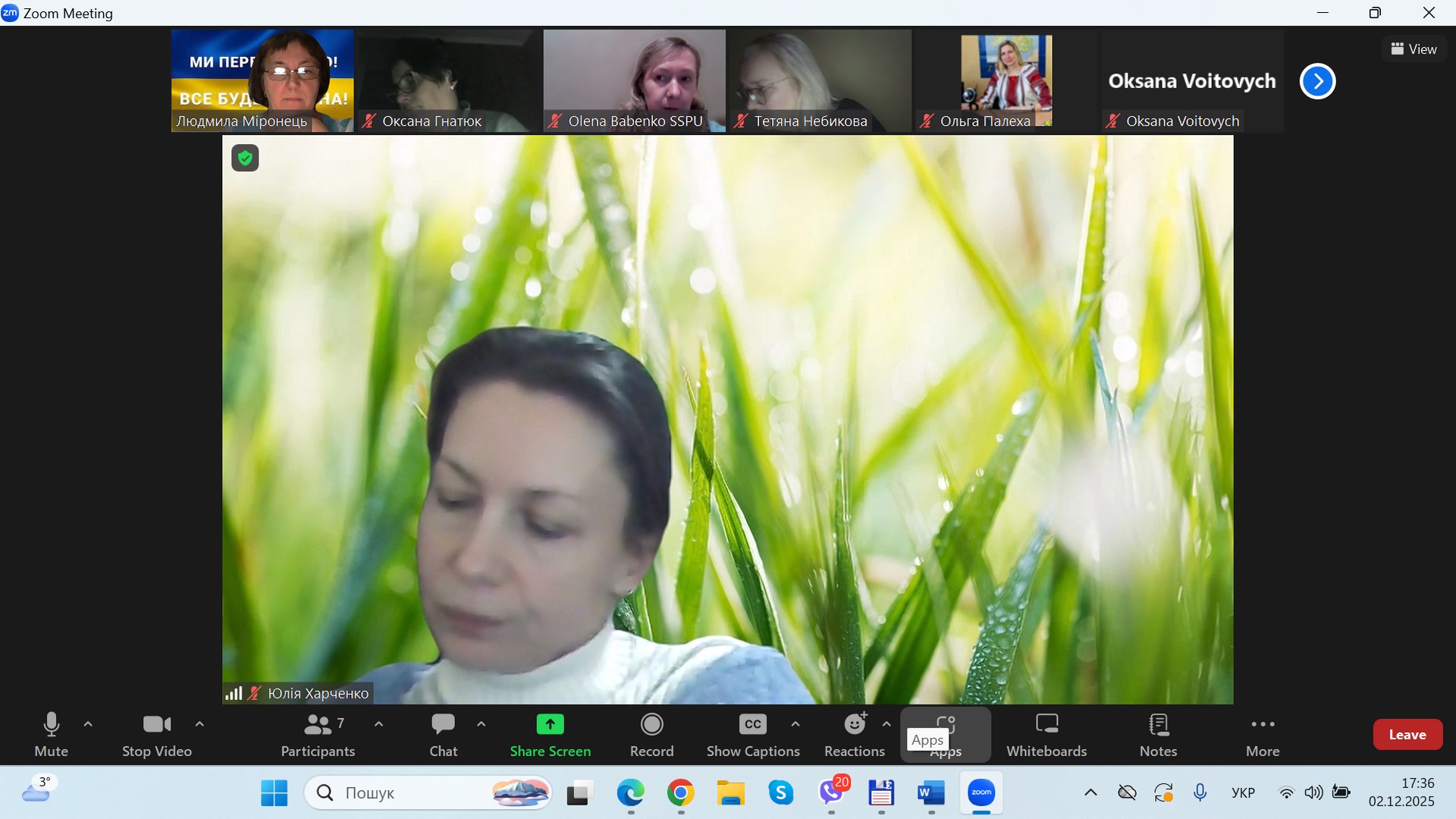Viewport: 1456px width, 819px height.
Task: Expand video options arrow beside Stop Video
Action: coord(199,724)
